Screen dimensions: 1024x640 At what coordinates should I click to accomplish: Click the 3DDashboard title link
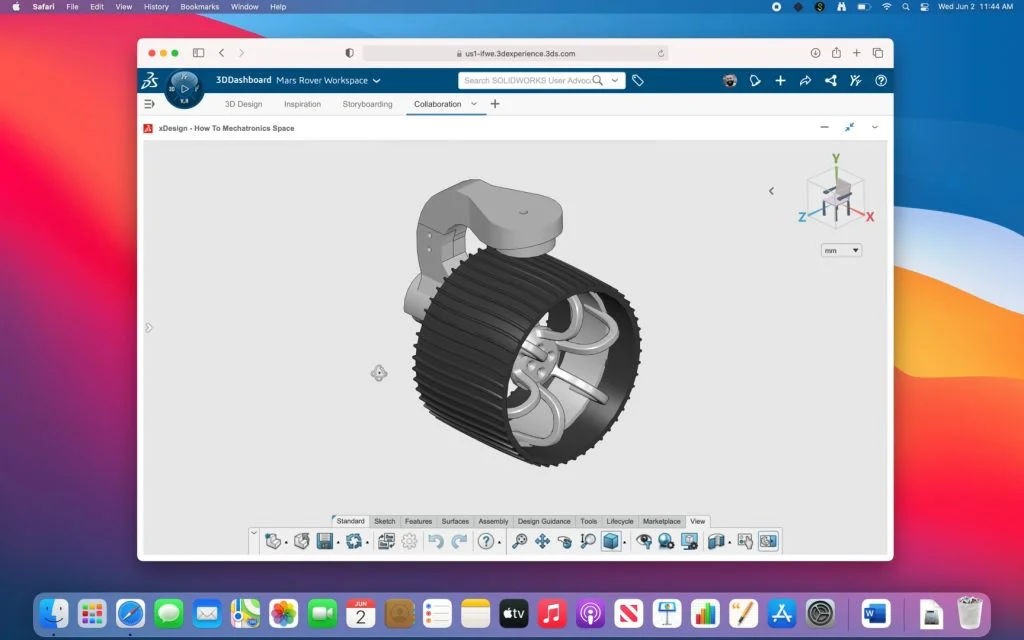[x=243, y=80]
